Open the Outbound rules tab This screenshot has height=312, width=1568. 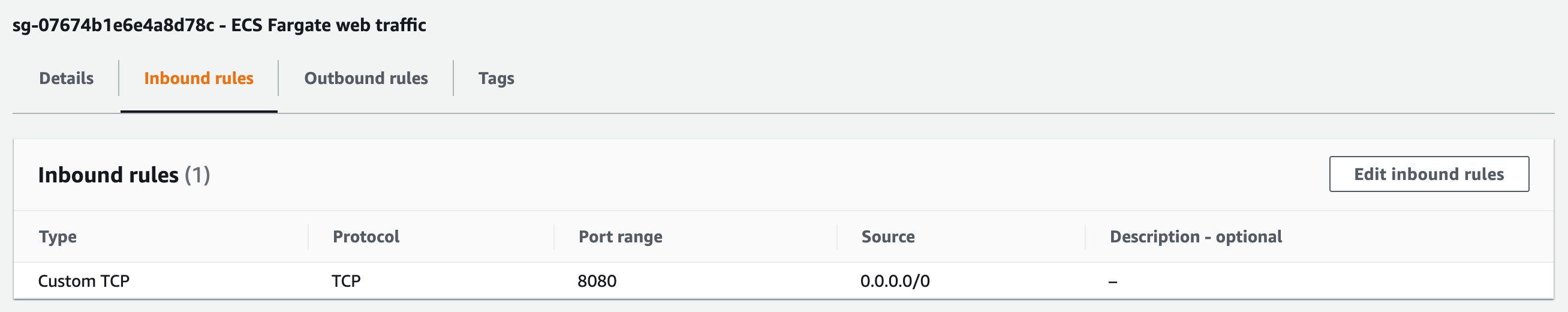click(366, 79)
